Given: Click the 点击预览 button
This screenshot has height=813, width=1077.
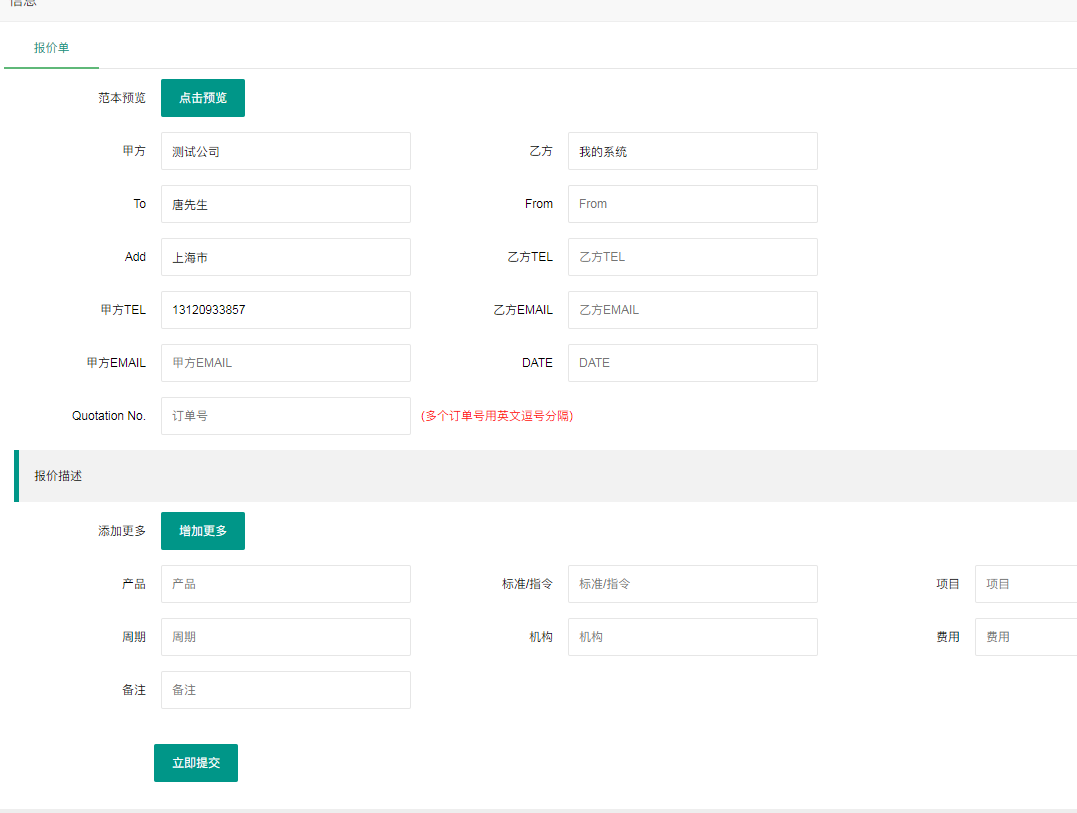Looking at the screenshot, I should click(x=202, y=98).
